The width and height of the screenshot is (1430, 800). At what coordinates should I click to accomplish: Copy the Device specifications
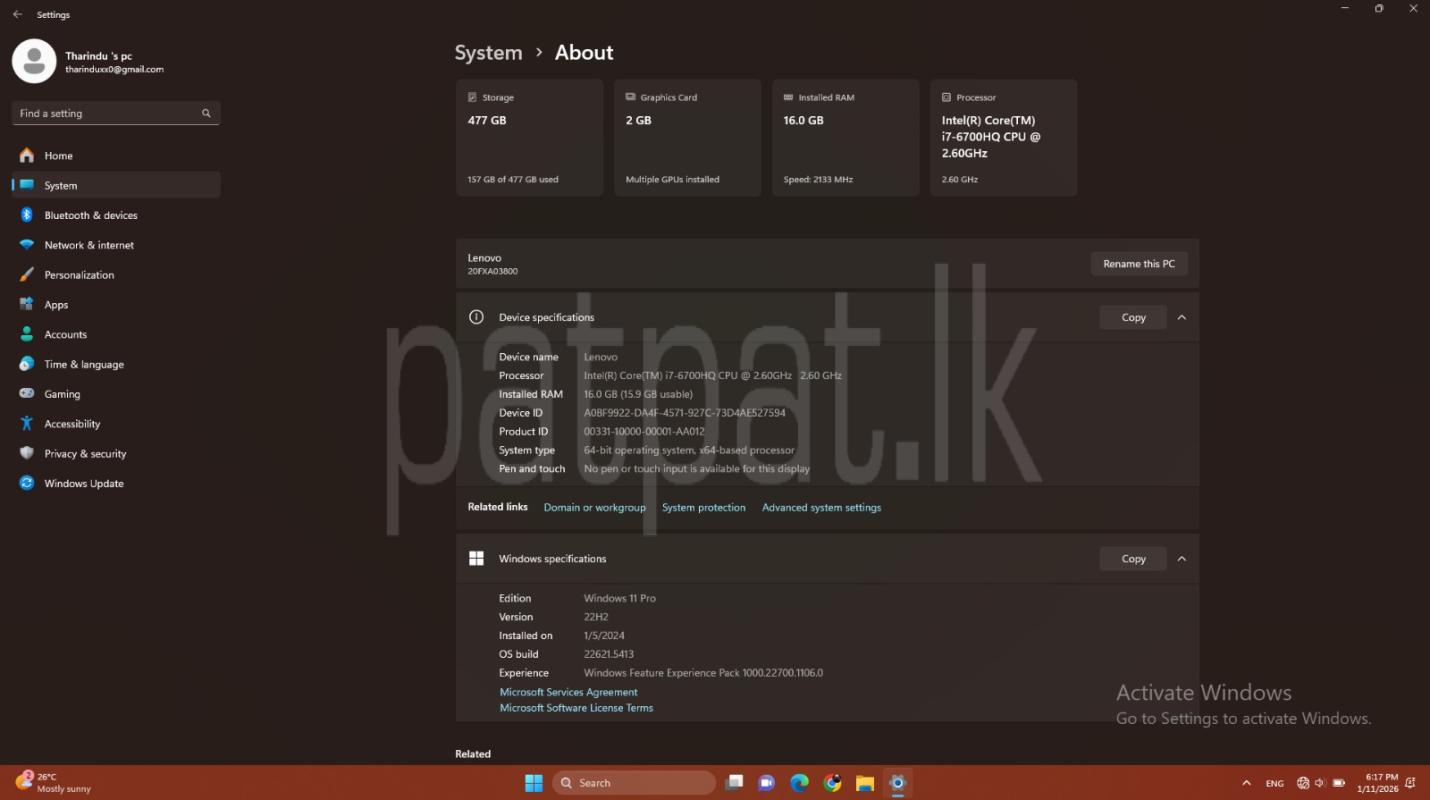click(x=1133, y=317)
